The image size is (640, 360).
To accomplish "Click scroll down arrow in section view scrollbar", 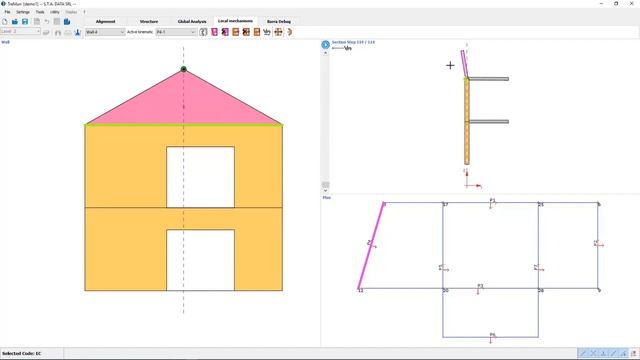I will 325,191.
